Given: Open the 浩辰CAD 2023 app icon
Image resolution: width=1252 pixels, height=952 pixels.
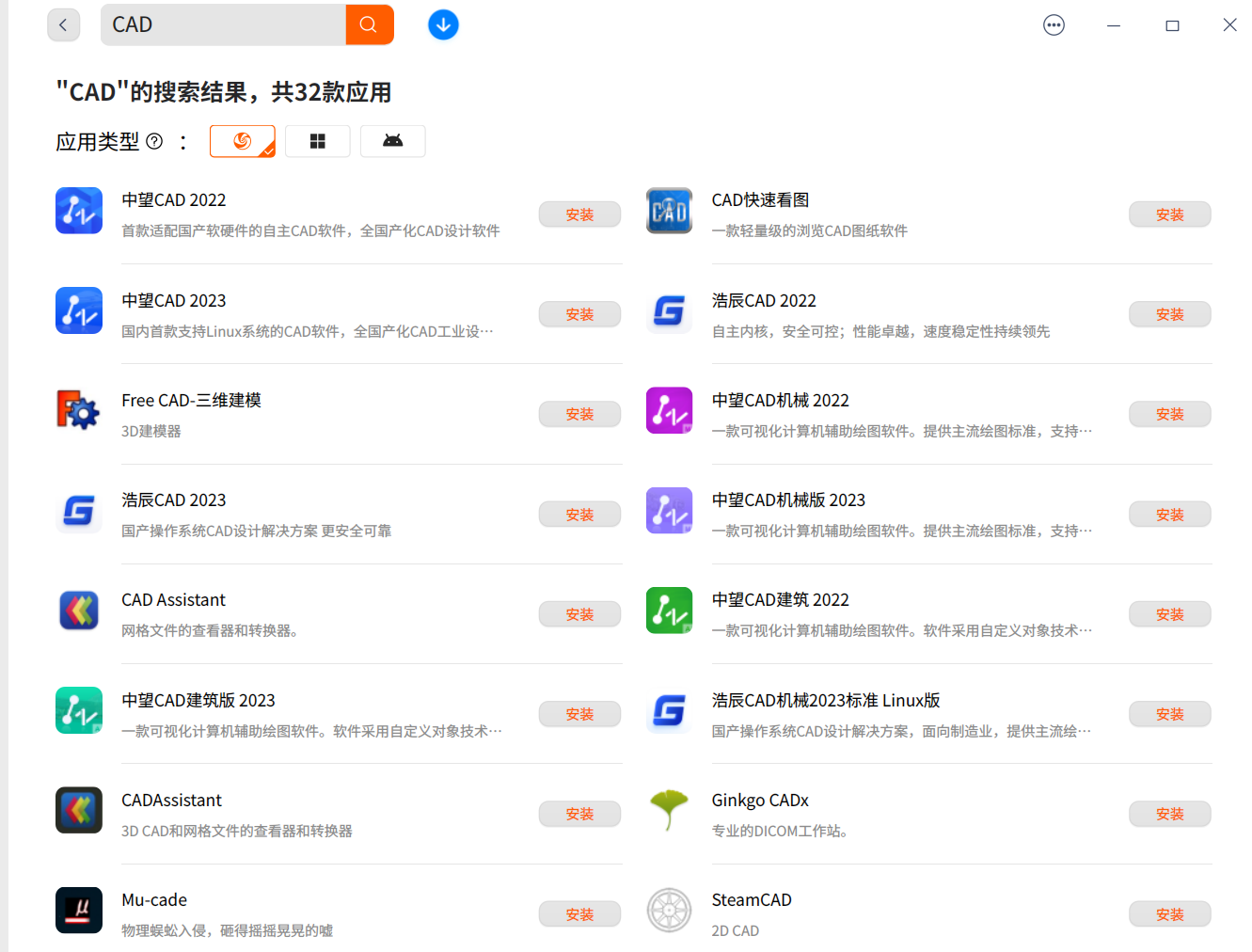Looking at the screenshot, I should 79,511.
